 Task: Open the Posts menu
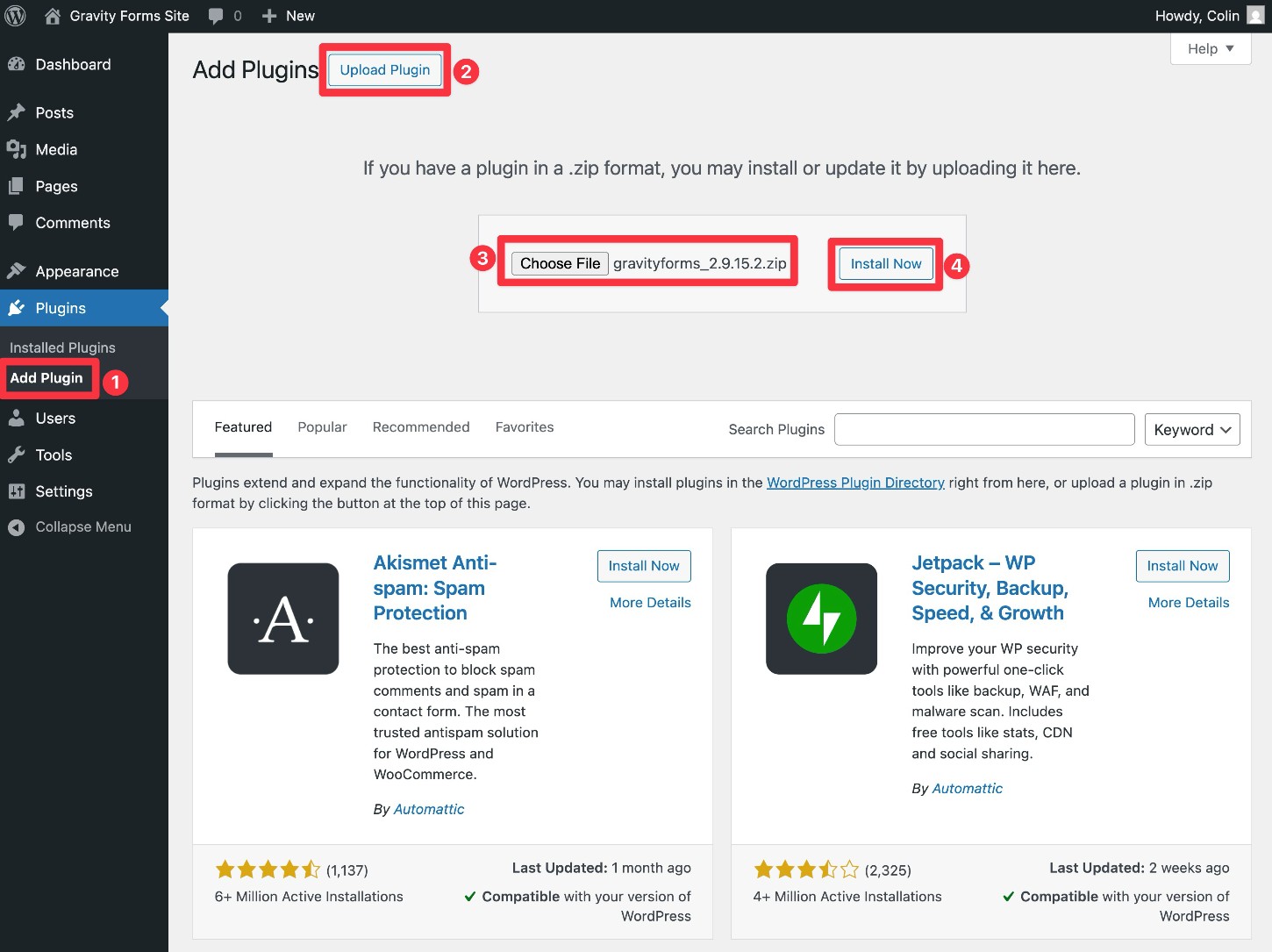click(54, 112)
